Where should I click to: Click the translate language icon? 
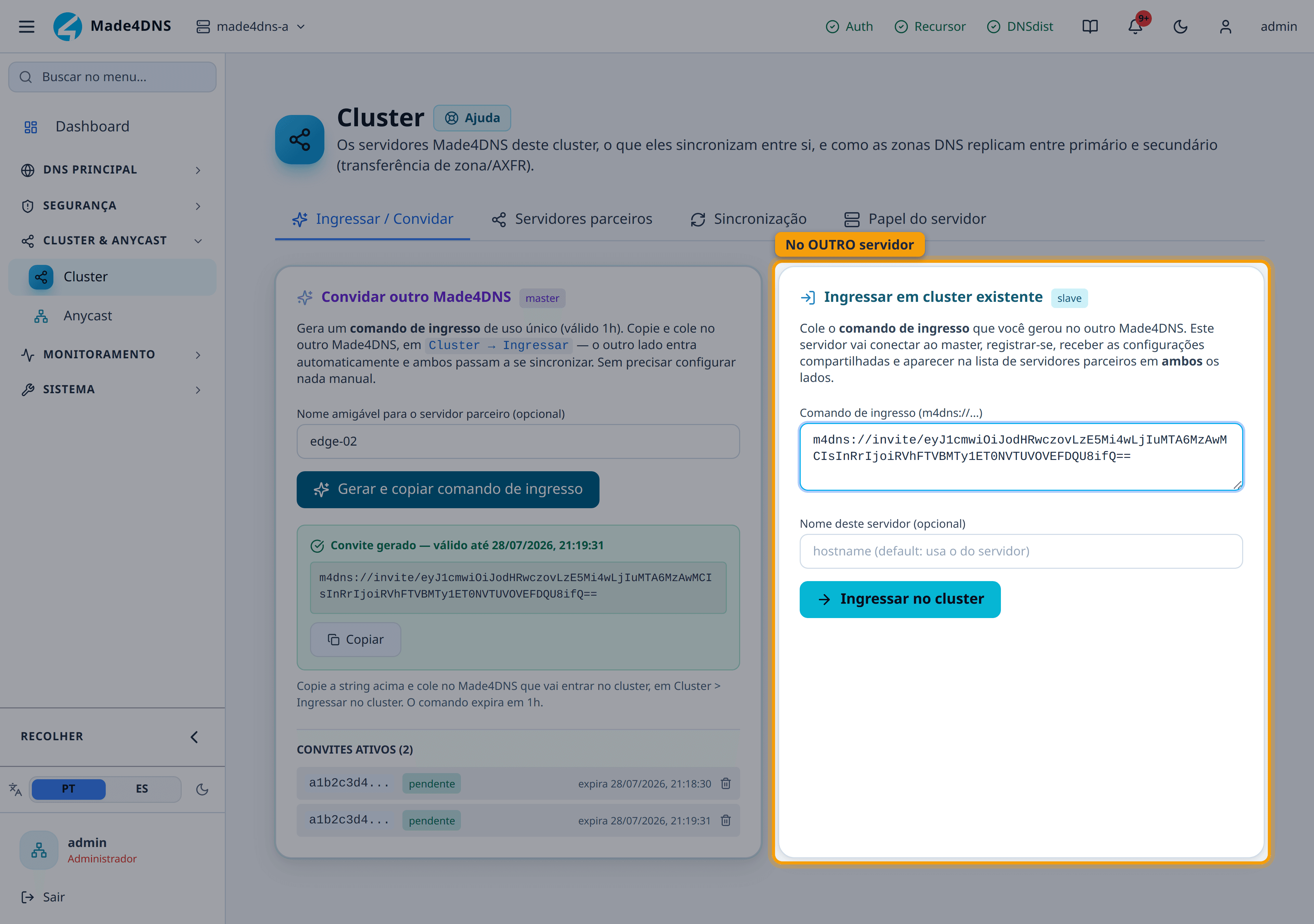pos(15,790)
